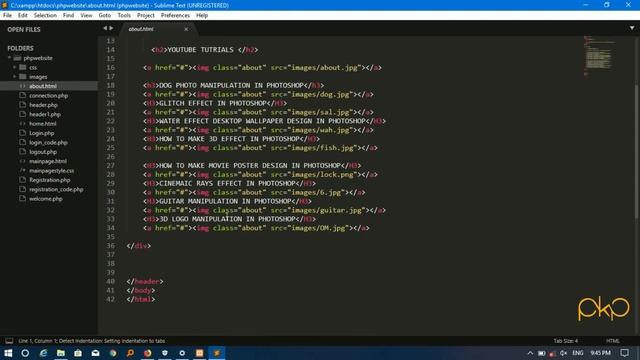This screenshot has height=360, width=640.
Task: Open the File menu
Action: (x=7, y=15)
